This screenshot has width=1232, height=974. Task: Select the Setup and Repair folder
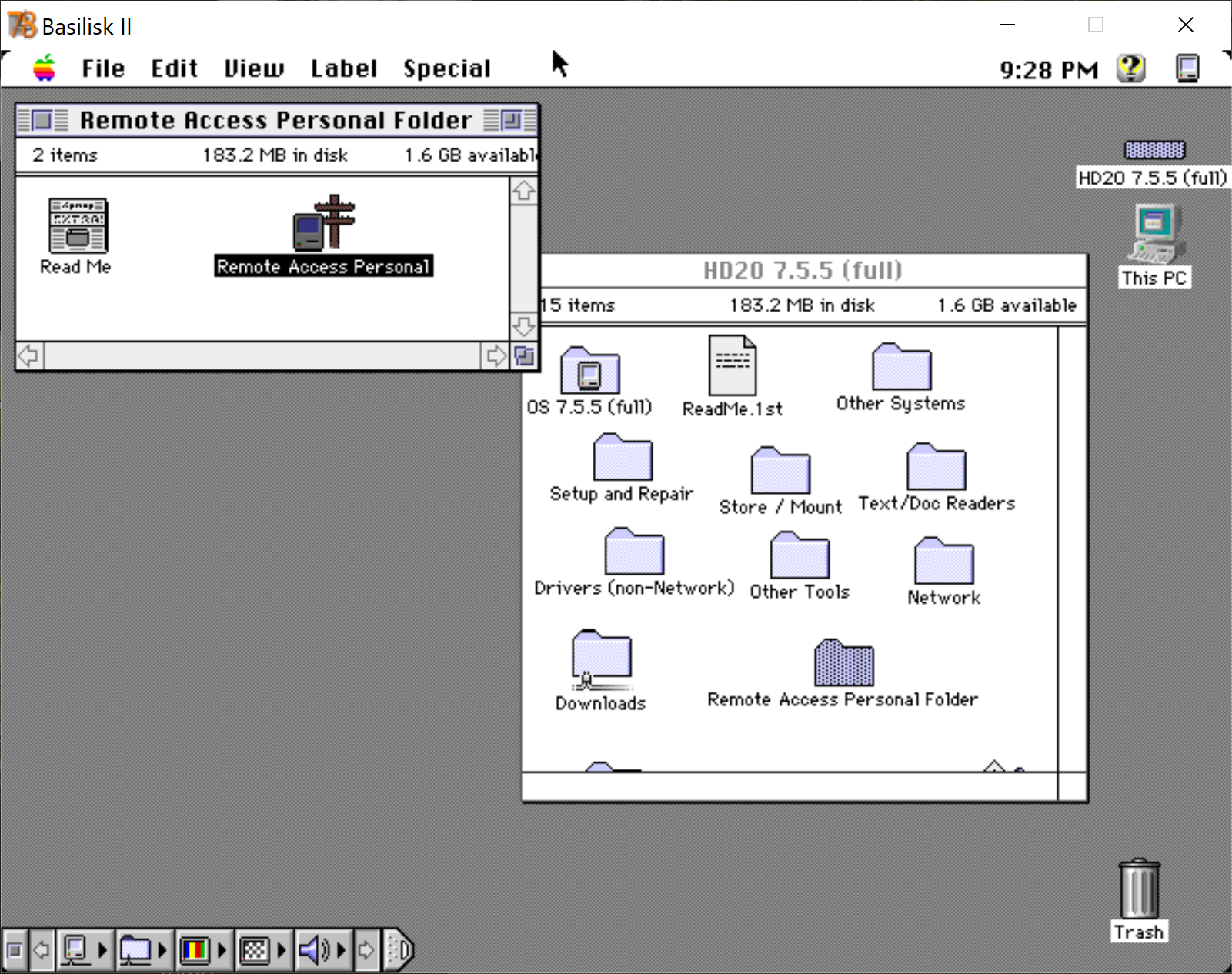click(x=623, y=457)
